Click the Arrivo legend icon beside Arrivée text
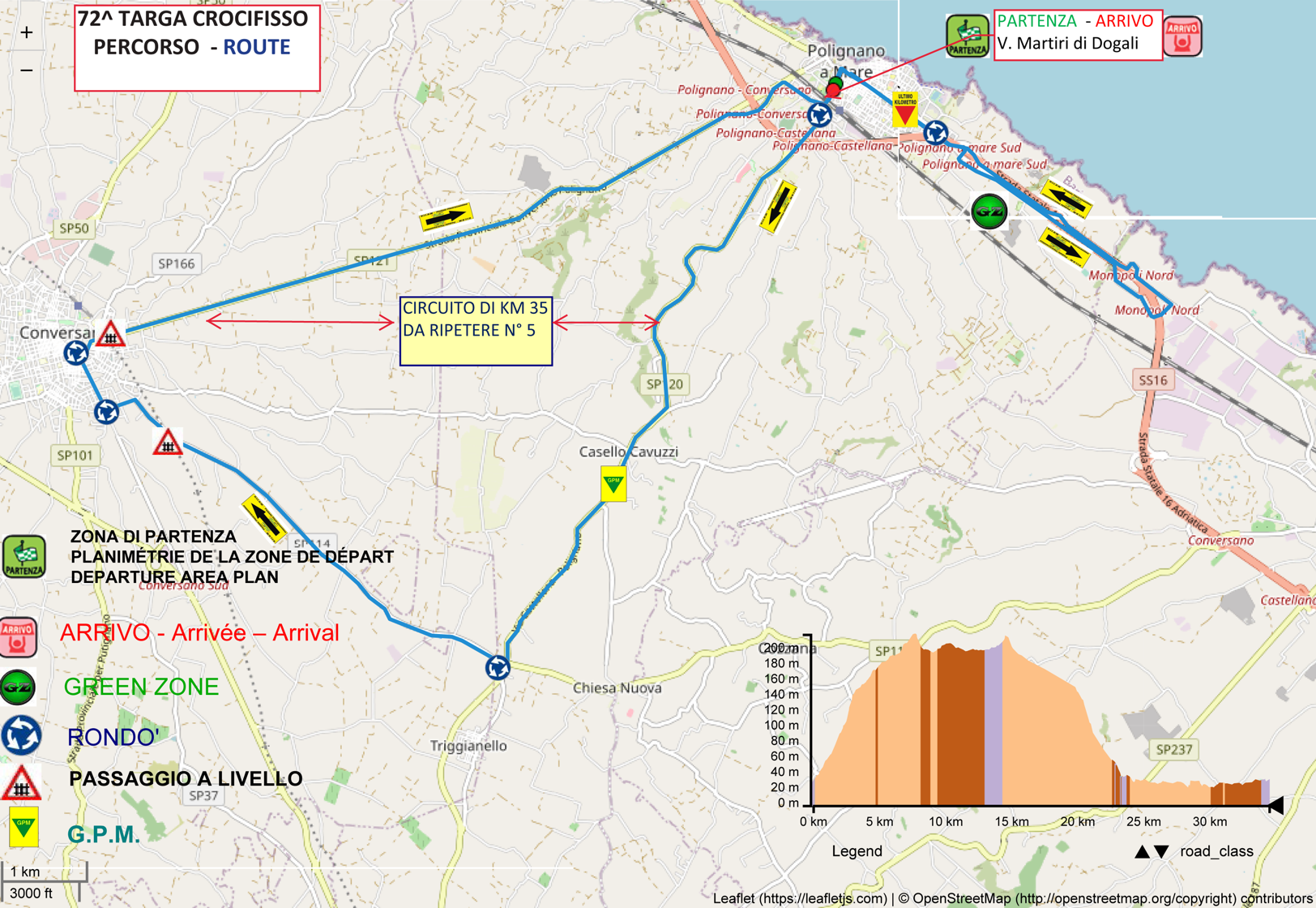 pos(18,636)
